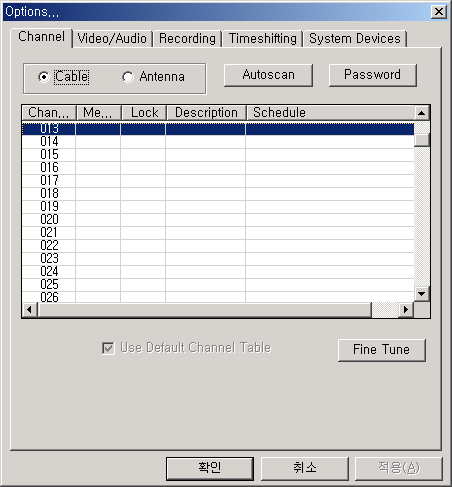Viewport: 452px width, 487px height.
Task: Switch to the Video/Audio tab
Action: [x=112, y=39]
